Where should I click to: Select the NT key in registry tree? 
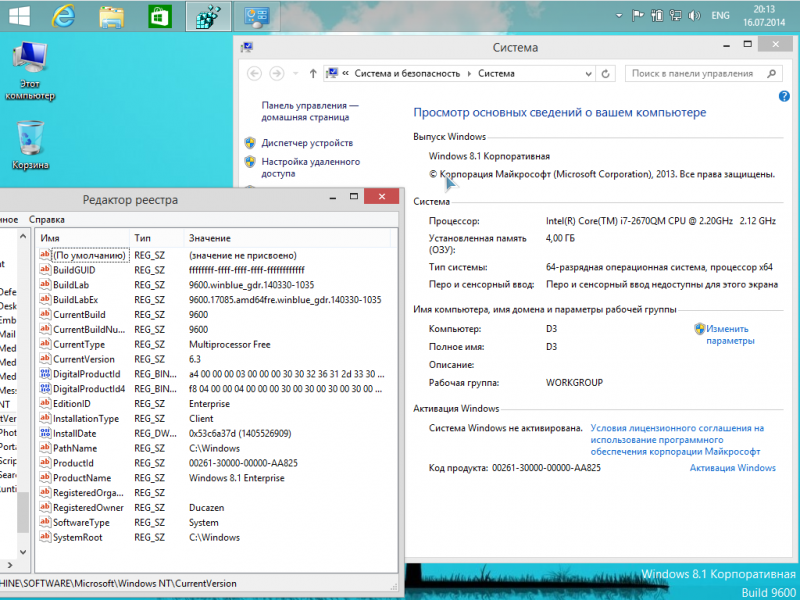(5, 405)
